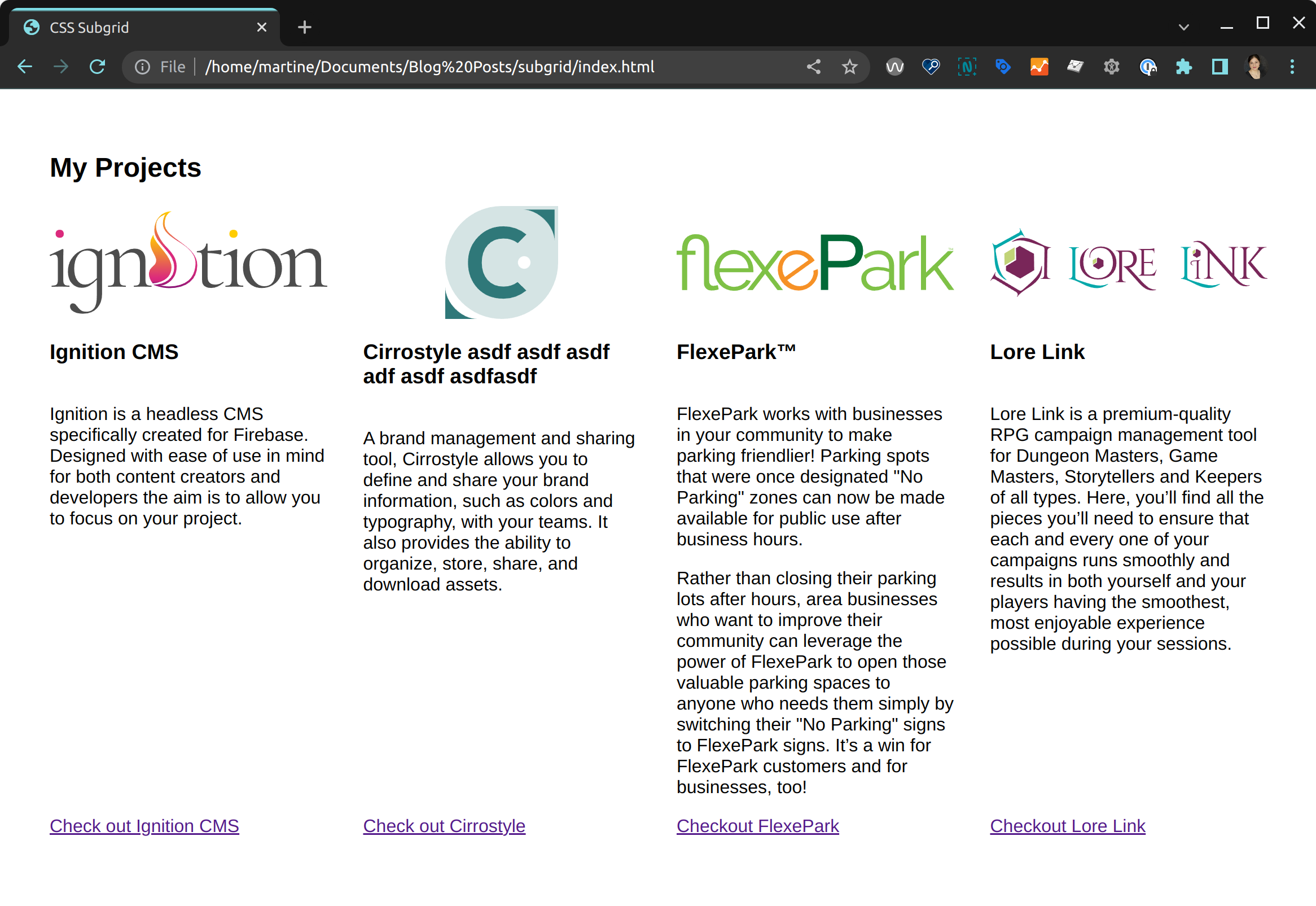Click the page reload icon
Image resolution: width=1316 pixels, height=906 pixels.
[97, 67]
